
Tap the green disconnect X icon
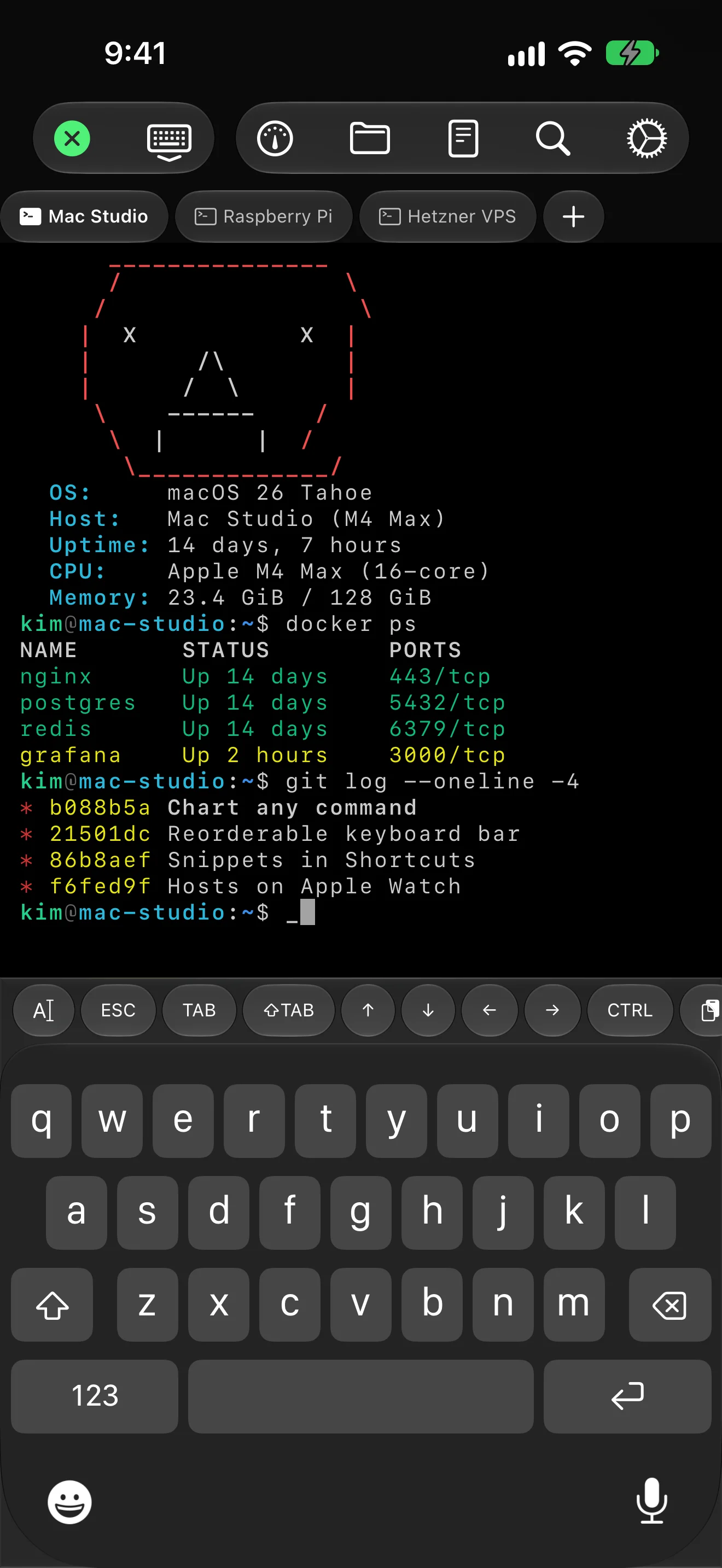(x=72, y=138)
